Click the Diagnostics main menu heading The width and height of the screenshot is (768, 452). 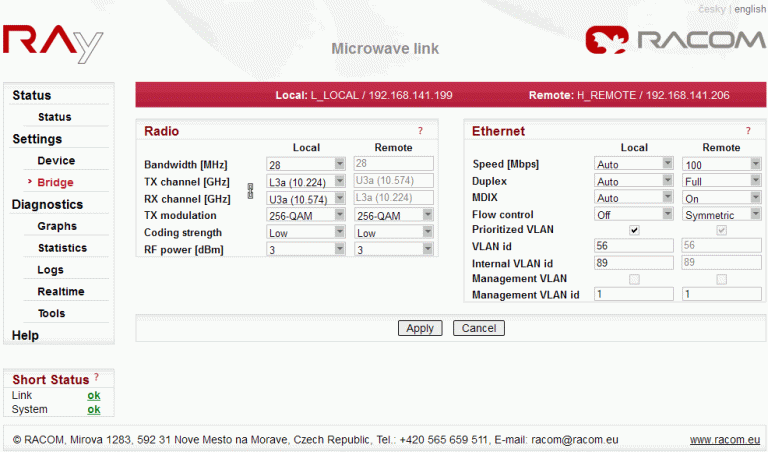coord(48,204)
